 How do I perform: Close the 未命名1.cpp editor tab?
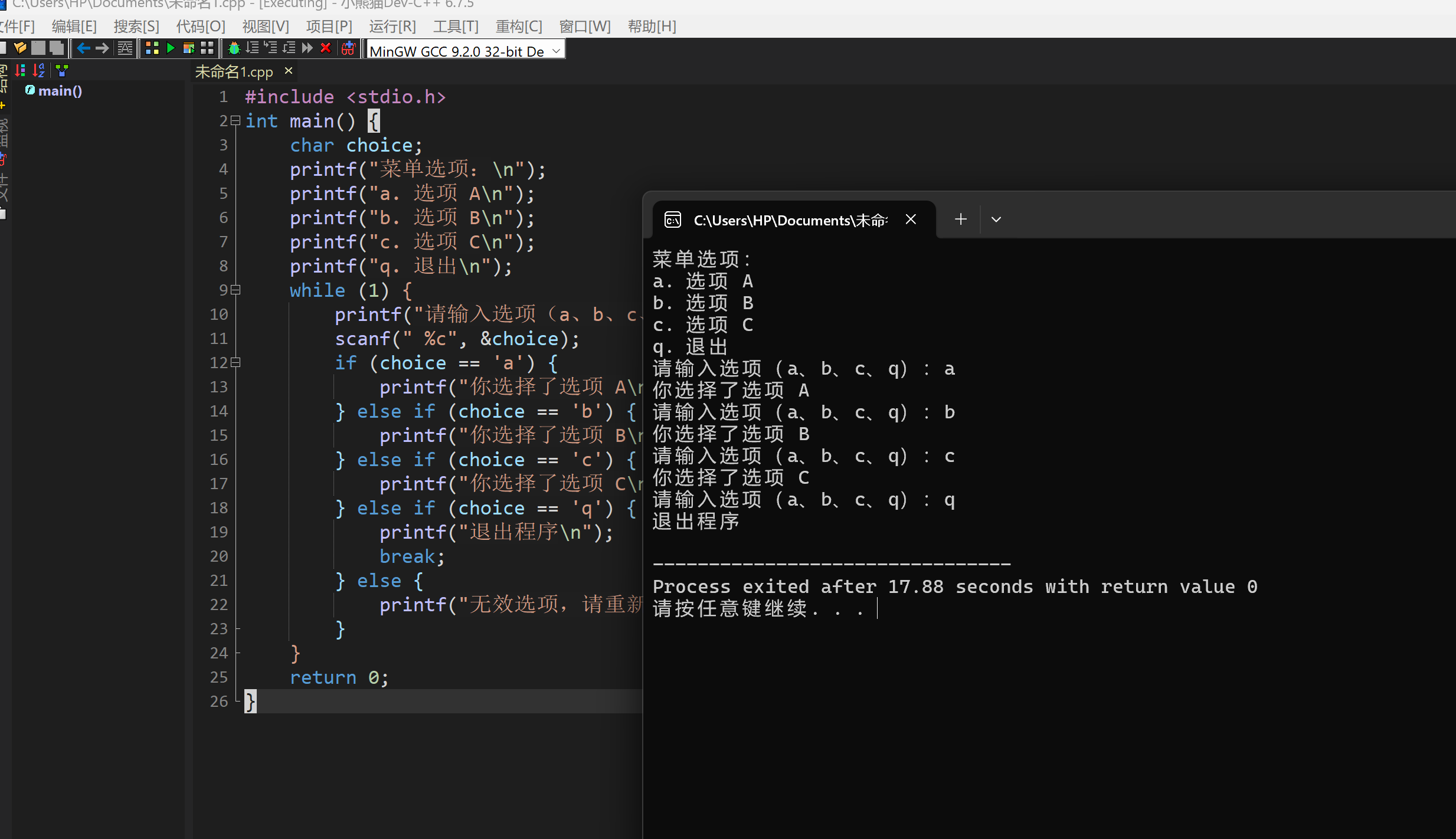point(289,71)
